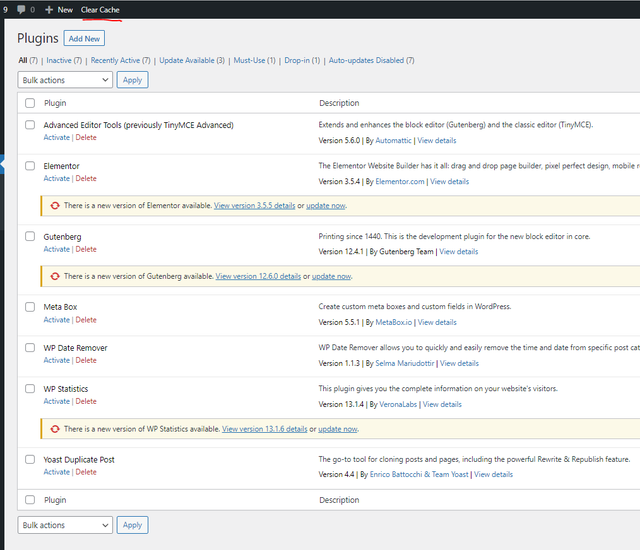Viewport: 640px width, 550px height.
Task: Open the comments bubble icon in admin bar
Action: click(x=21, y=9)
